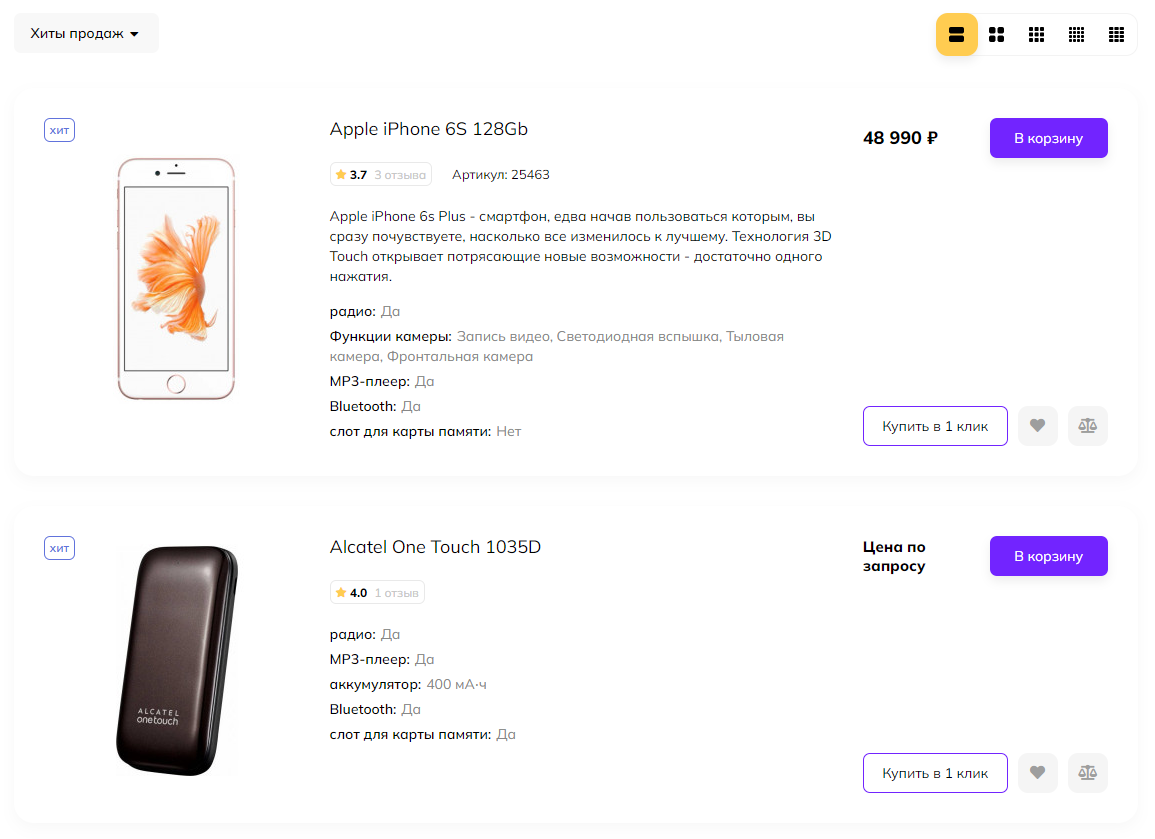
Task: Open the iPhone 6S 3.7 rating reviews
Action: [x=380, y=175]
